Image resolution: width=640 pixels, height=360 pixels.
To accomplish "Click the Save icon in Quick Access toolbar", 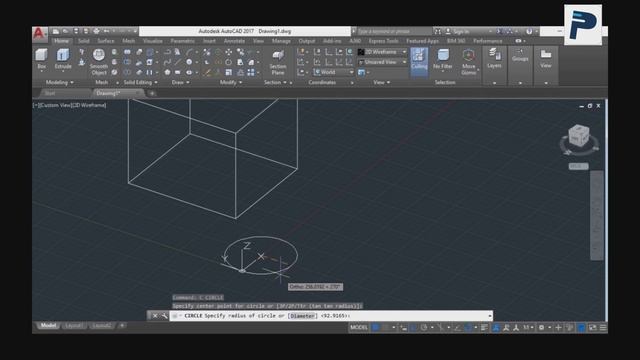I will (76, 31).
